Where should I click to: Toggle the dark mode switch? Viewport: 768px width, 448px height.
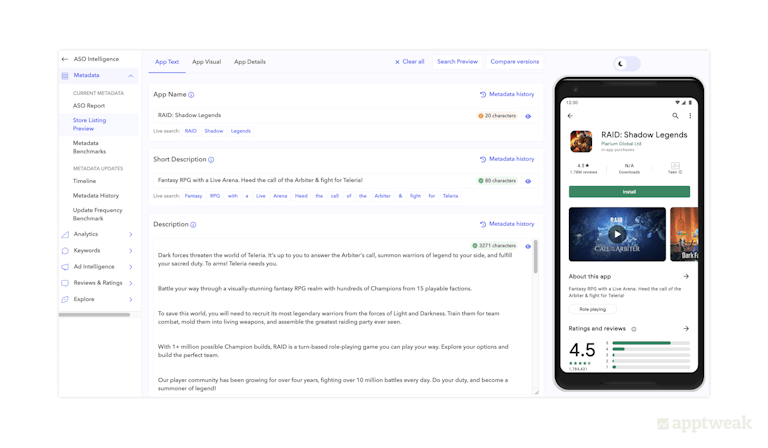(x=626, y=63)
